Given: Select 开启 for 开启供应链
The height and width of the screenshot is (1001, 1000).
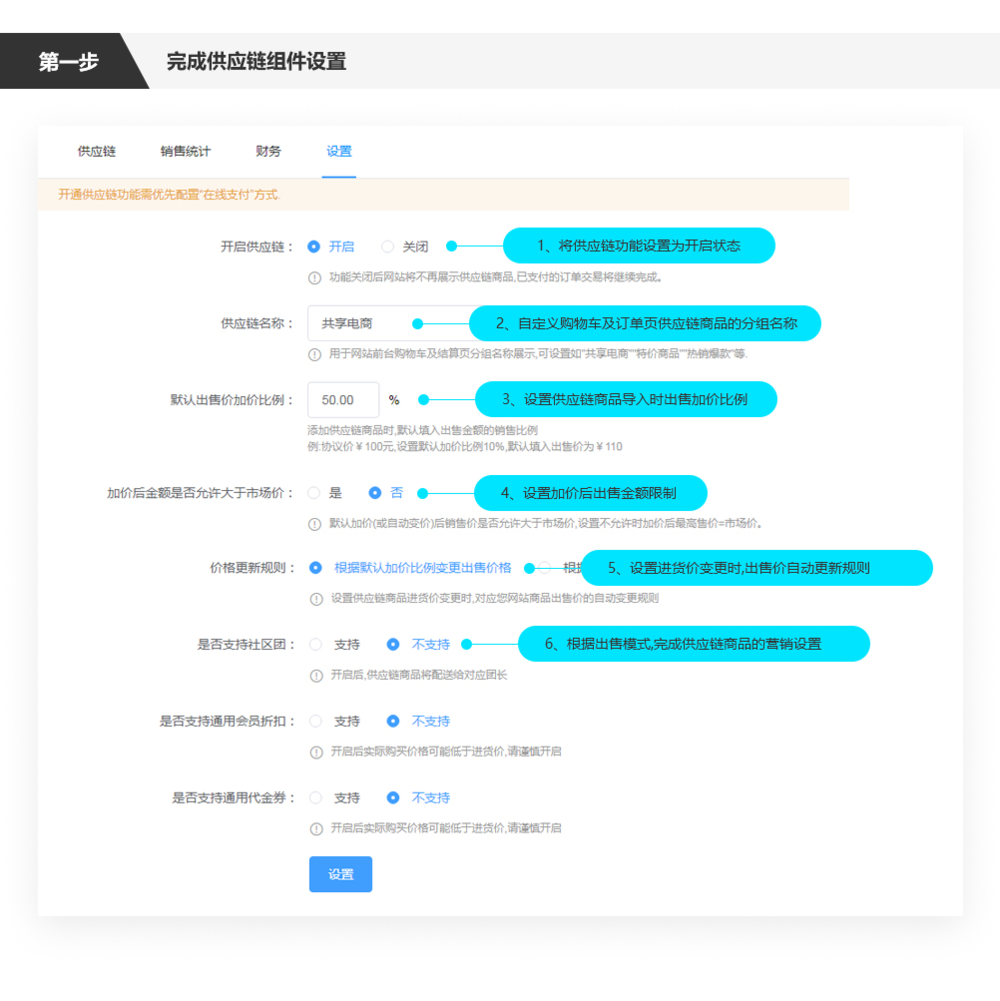Looking at the screenshot, I should pos(314,246).
